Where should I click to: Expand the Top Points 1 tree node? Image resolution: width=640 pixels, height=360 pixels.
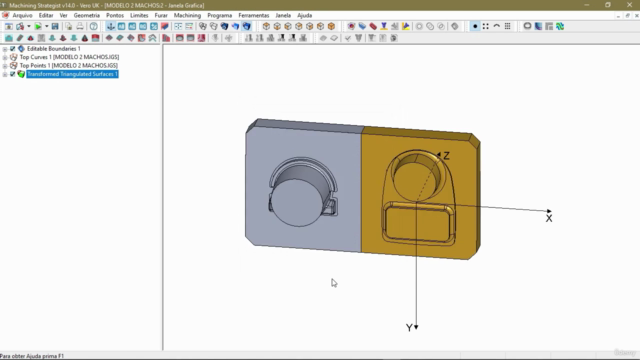click(x=5, y=65)
